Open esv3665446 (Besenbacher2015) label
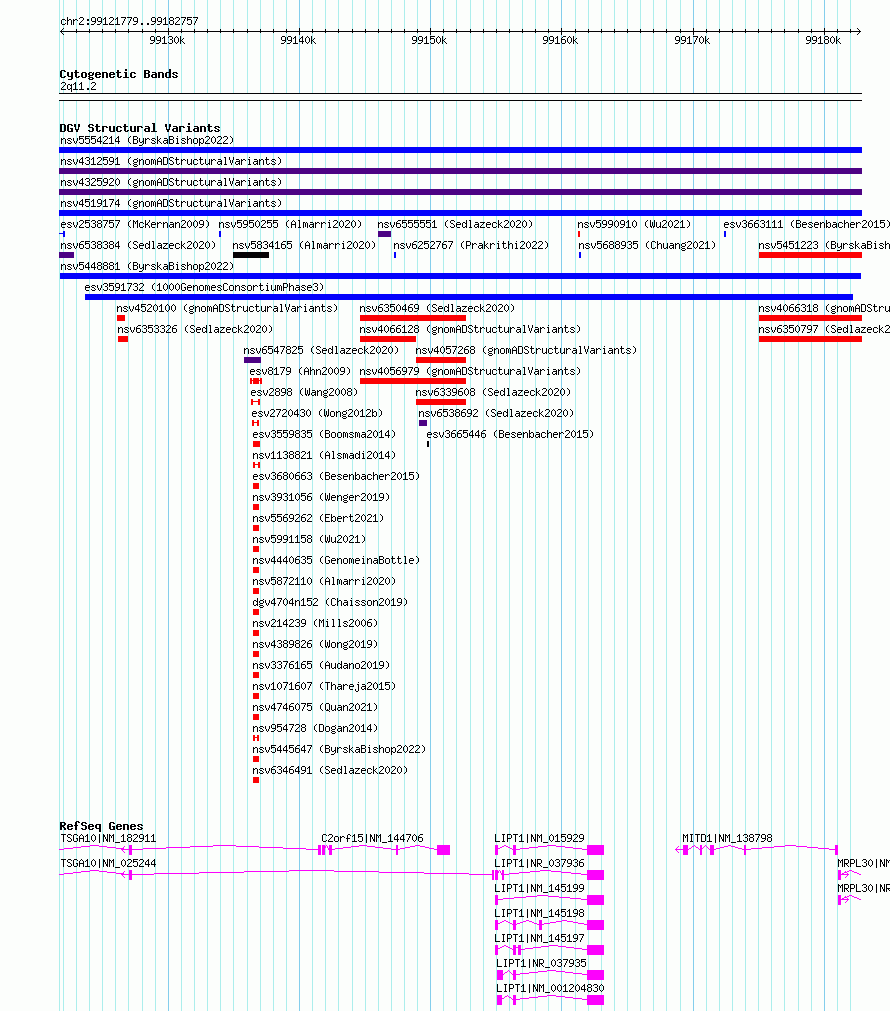The image size is (890, 1011). click(x=510, y=435)
